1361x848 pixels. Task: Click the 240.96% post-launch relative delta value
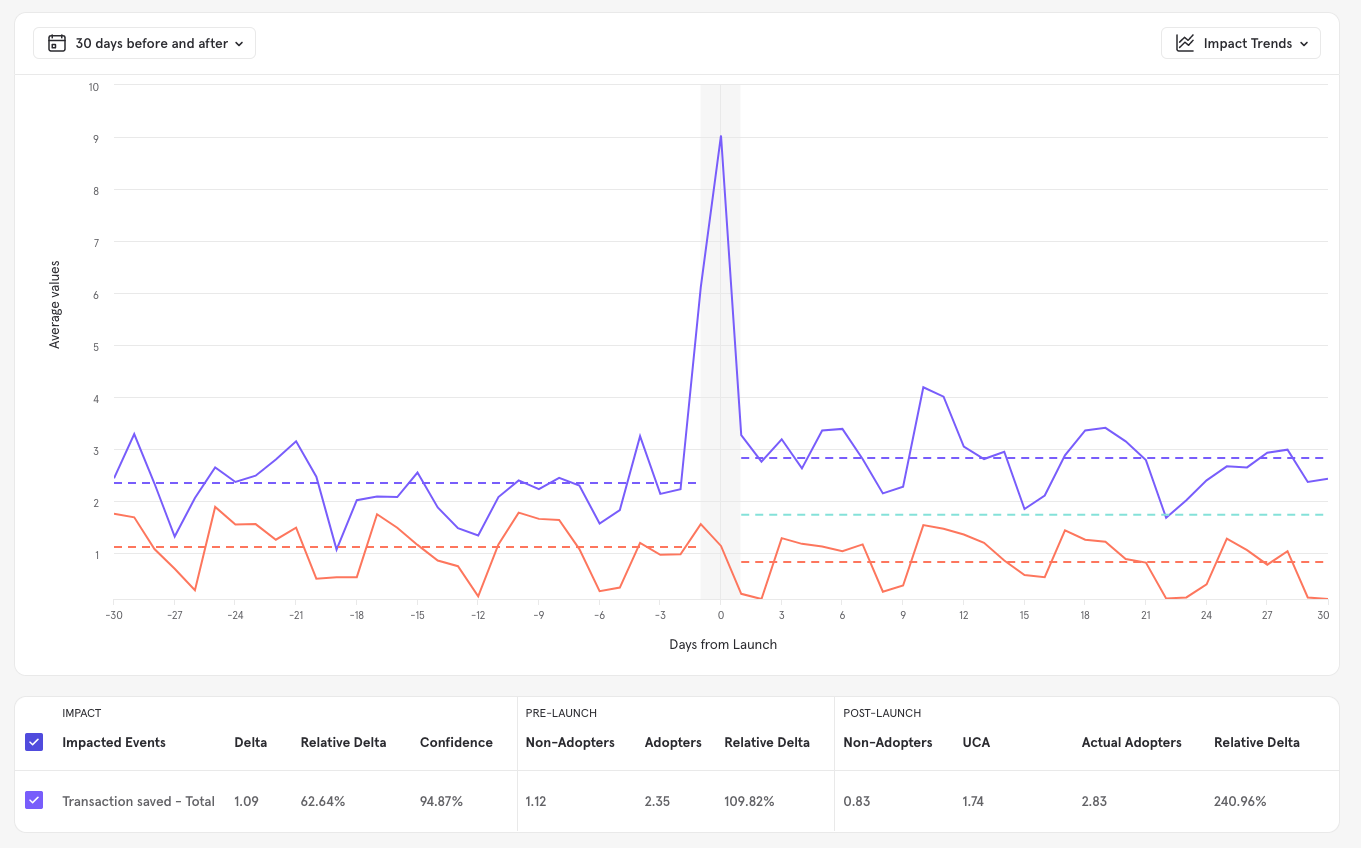(x=1240, y=801)
